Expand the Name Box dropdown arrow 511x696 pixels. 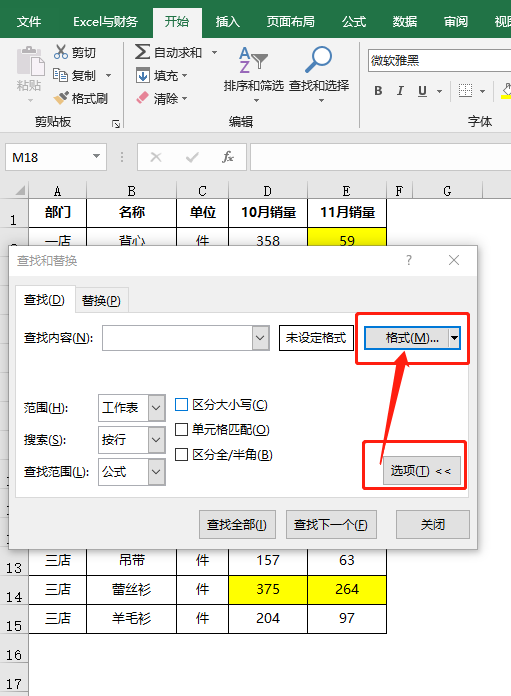pyautogui.click(x=96, y=157)
